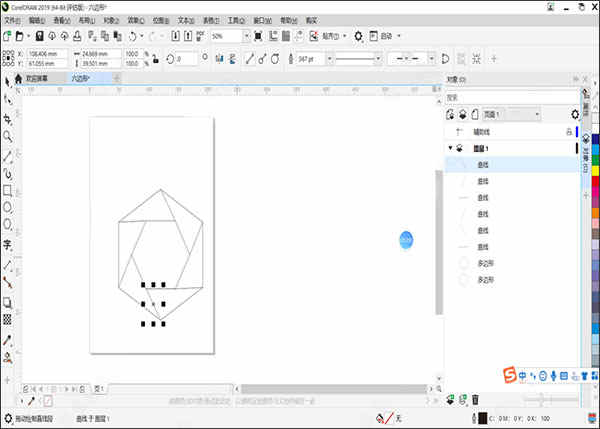This screenshot has height=429, width=600.
Task: Select the first 多边形 object in list
Action: click(x=490, y=265)
